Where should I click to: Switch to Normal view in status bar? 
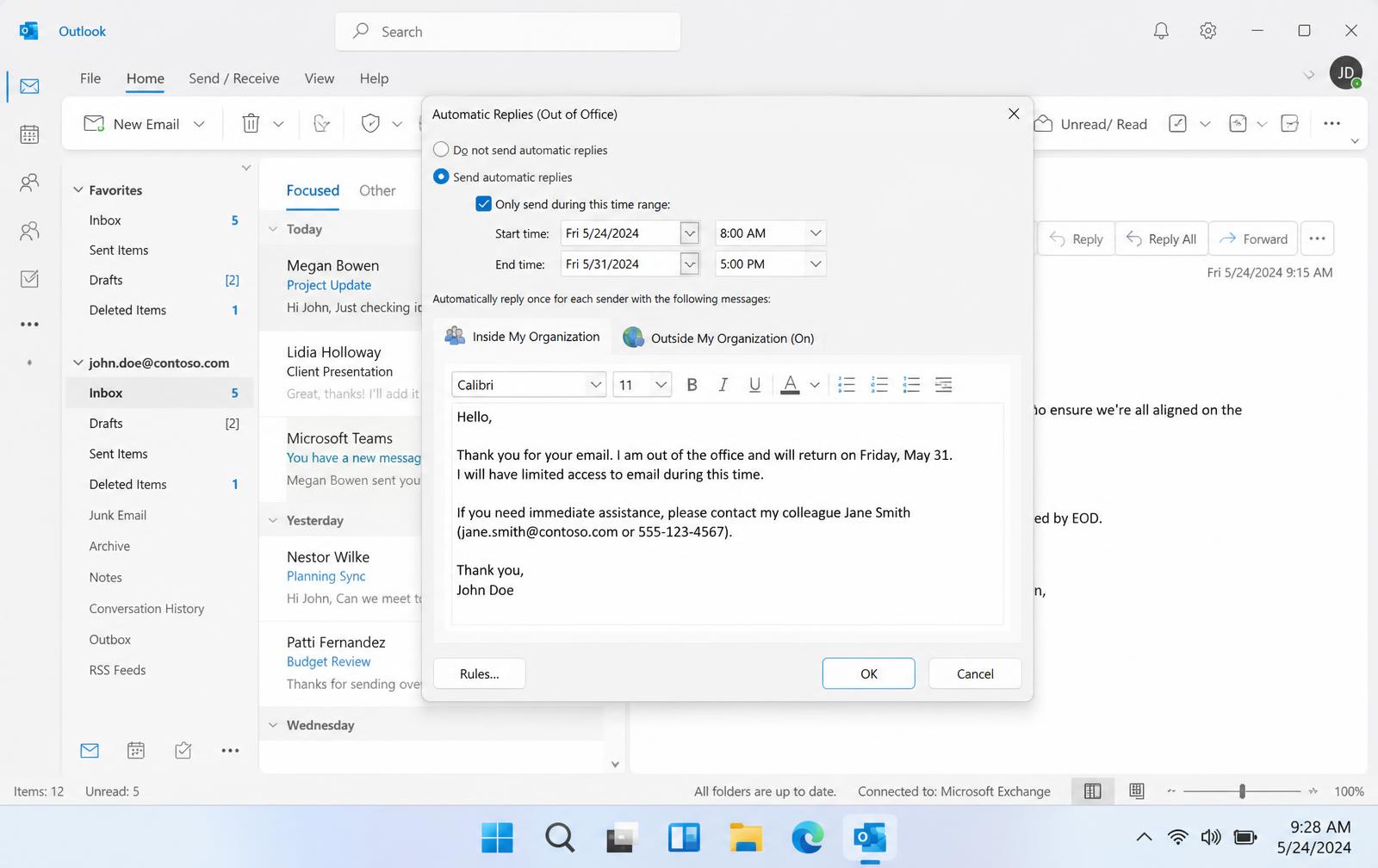1092,791
